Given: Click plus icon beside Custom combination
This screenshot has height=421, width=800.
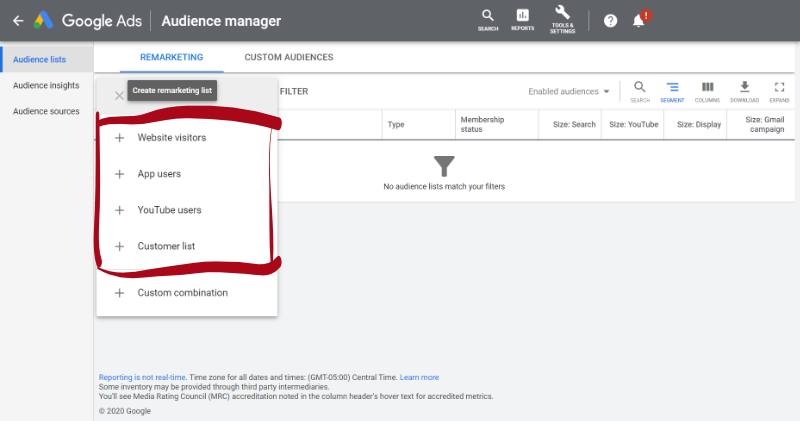Looking at the screenshot, I should (119, 293).
